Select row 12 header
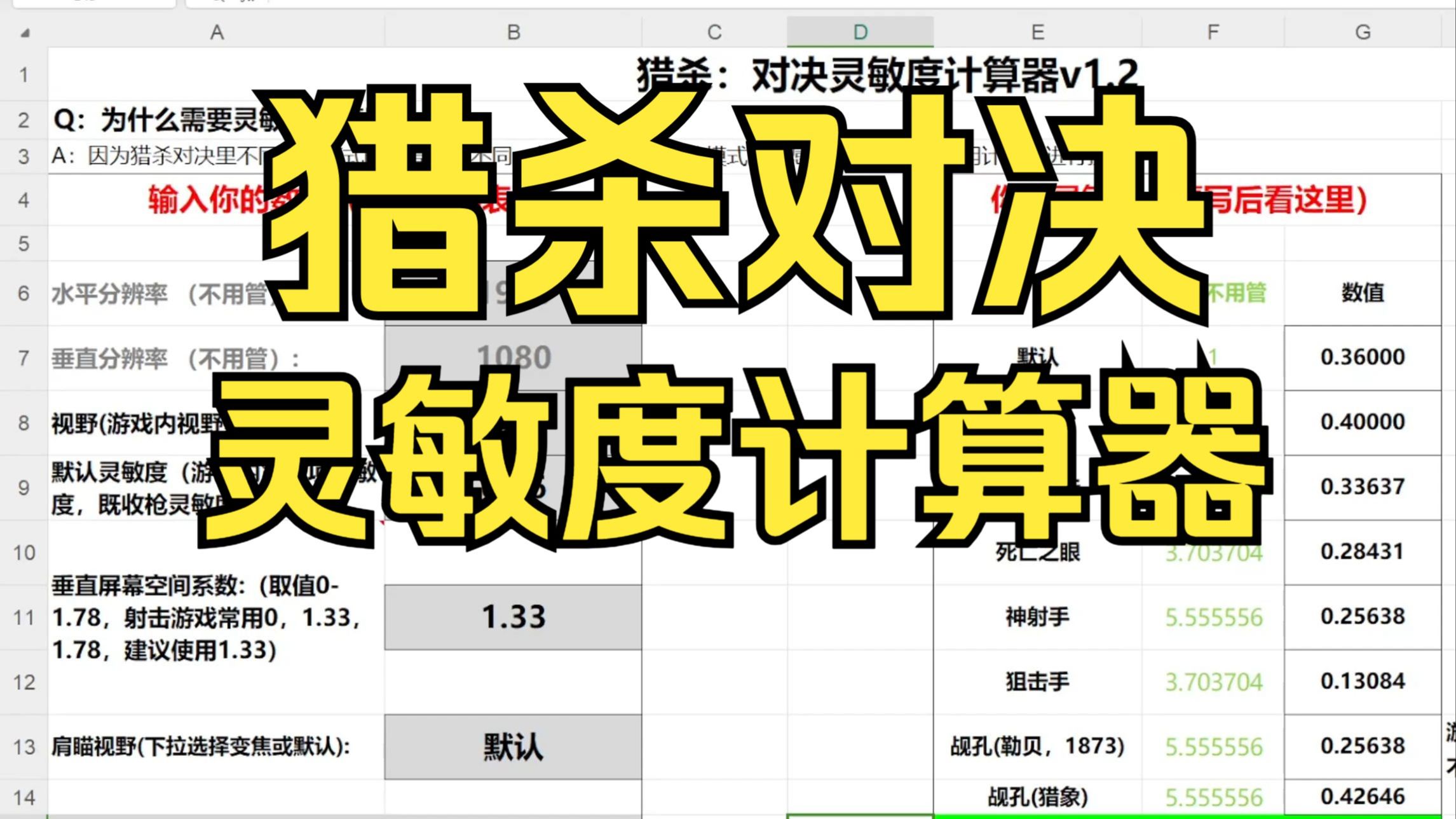 [24, 682]
